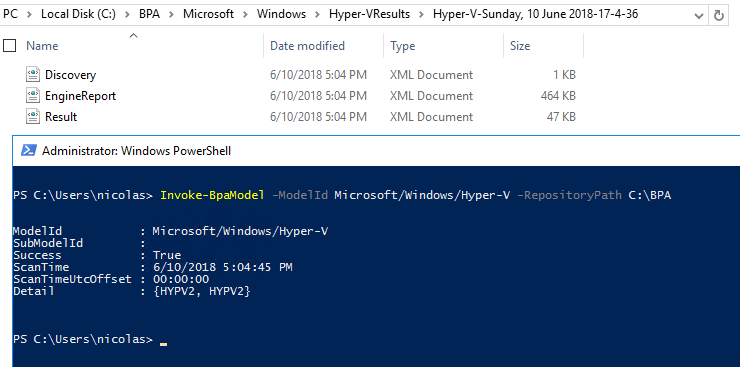740x367 pixels.
Task: Click the PowerShell title bar icon
Action: pyautogui.click(x=29, y=150)
